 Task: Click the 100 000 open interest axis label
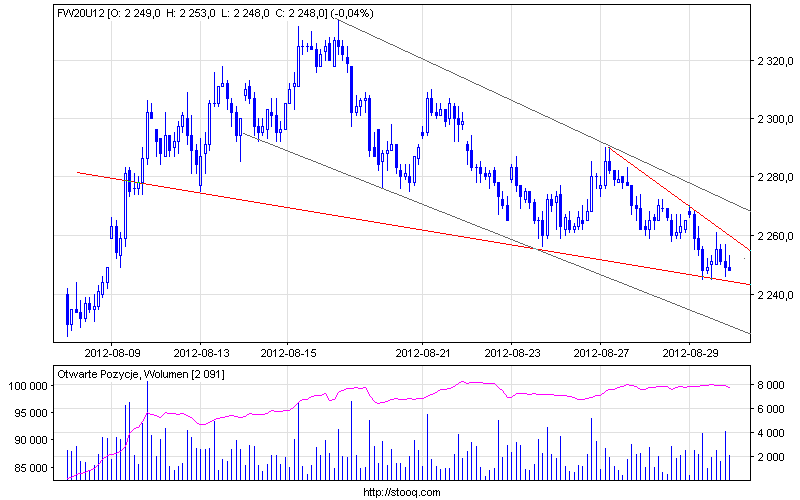click(29, 386)
